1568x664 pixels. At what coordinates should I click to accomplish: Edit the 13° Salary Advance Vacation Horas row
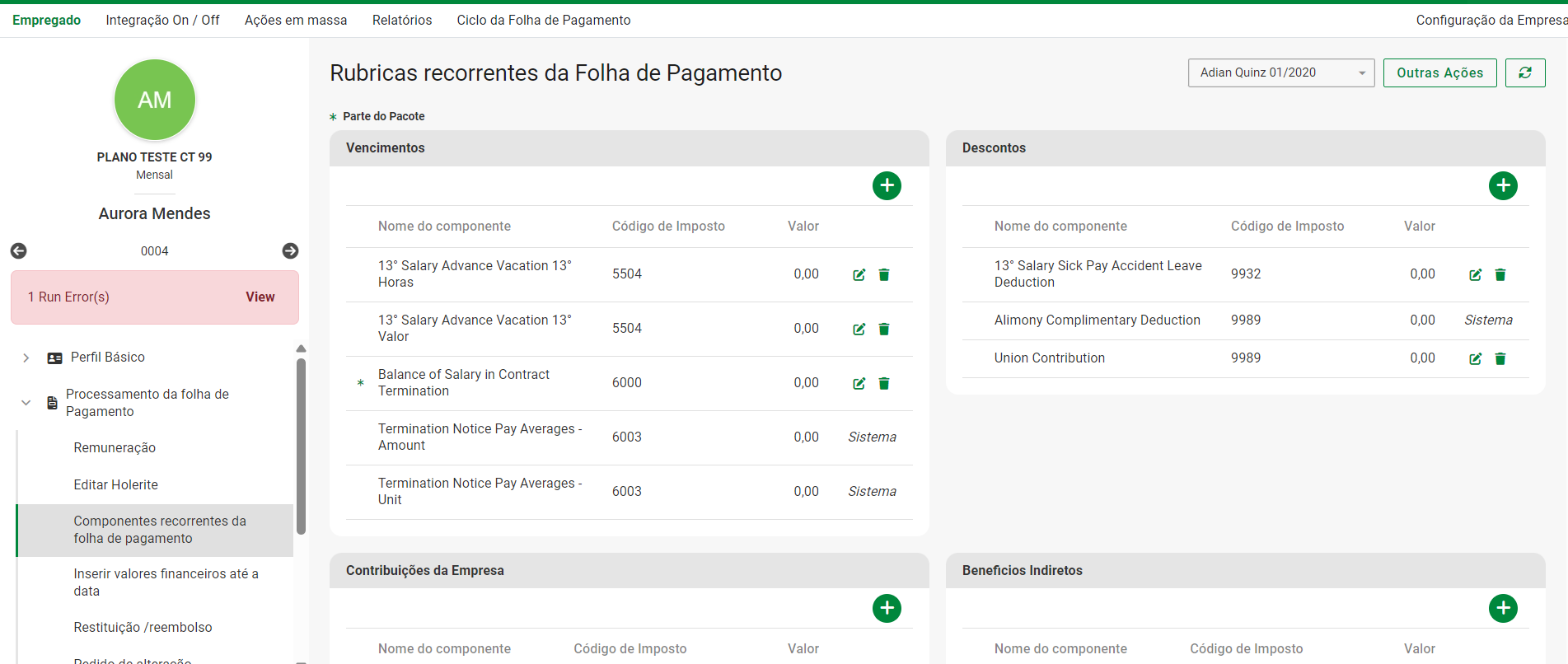(859, 274)
